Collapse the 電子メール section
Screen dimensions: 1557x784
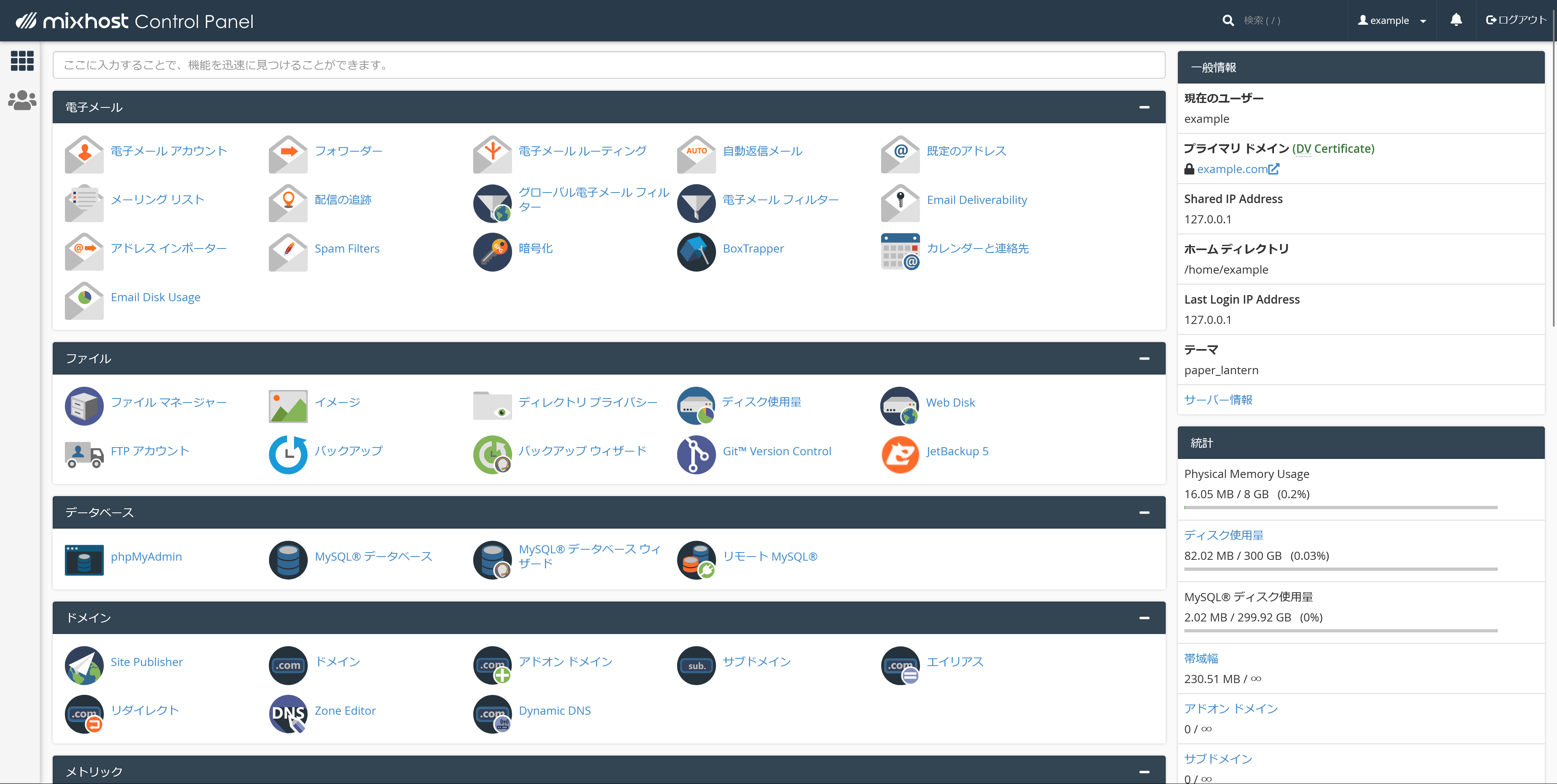tap(1144, 107)
